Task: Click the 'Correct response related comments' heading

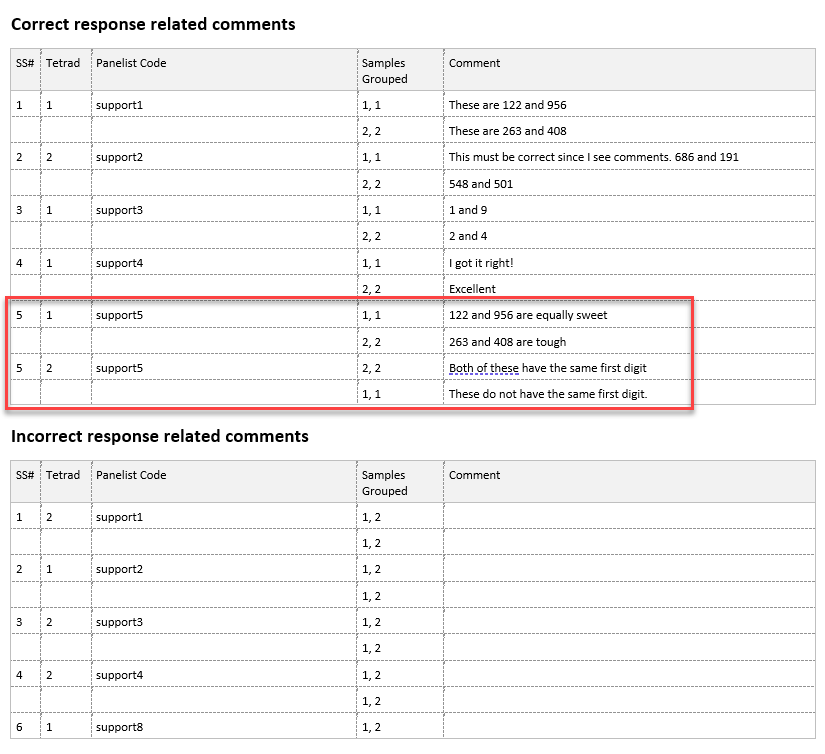Action: tap(153, 24)
